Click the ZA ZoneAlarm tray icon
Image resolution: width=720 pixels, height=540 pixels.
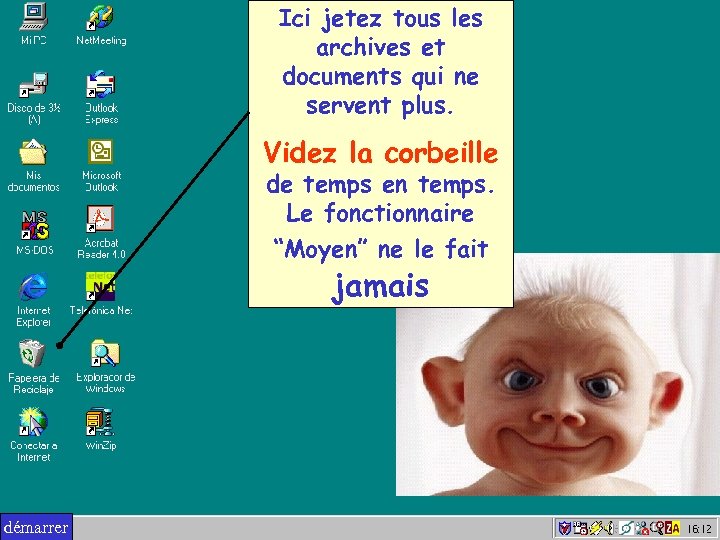672,528
